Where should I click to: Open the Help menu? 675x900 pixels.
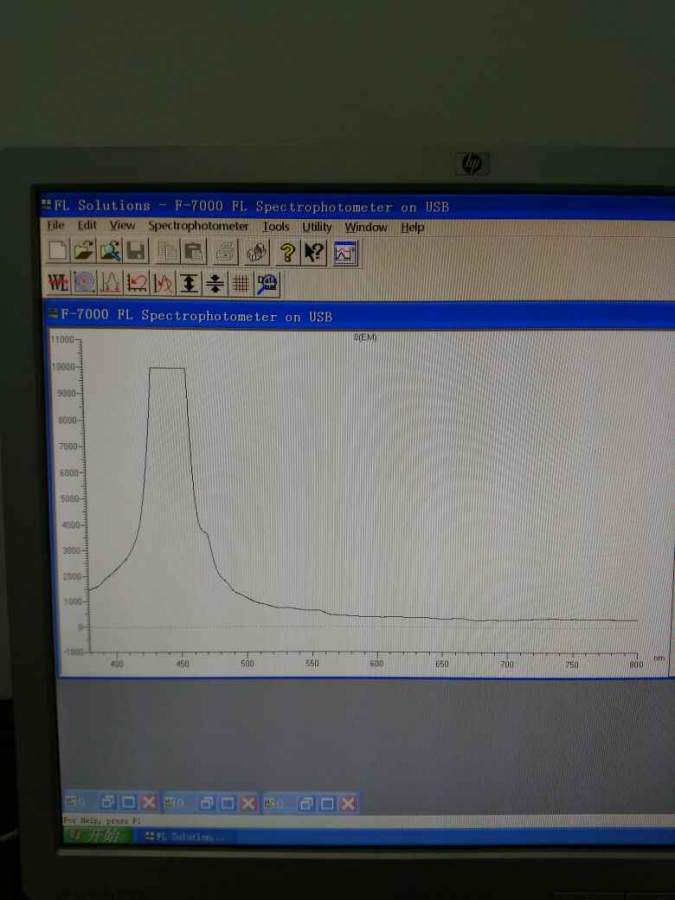tap(412, 227)
